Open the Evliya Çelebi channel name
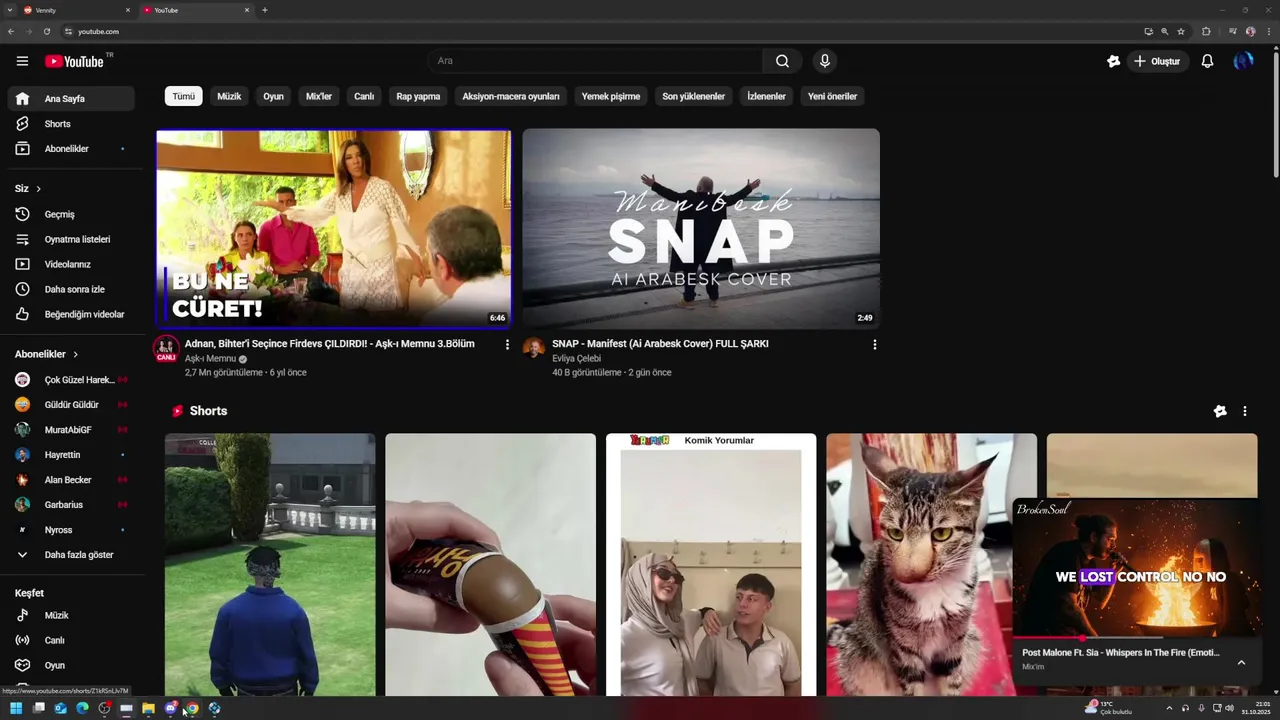 (x=576, y=358)
